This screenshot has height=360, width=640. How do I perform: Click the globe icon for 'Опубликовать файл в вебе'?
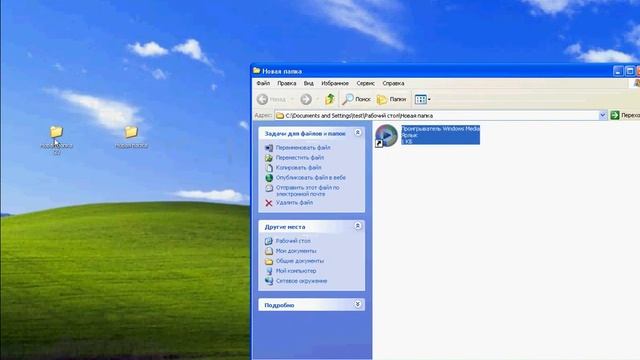(x=269, y=178)
